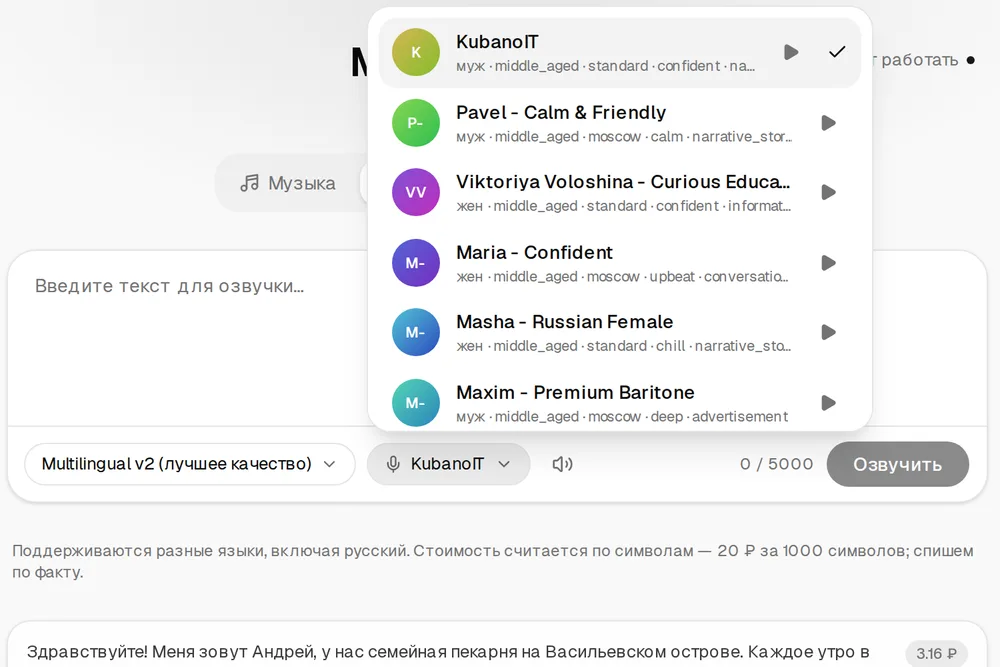Choose Viktoriya Voloshina - Curious Educa... voice

point(620,193)
